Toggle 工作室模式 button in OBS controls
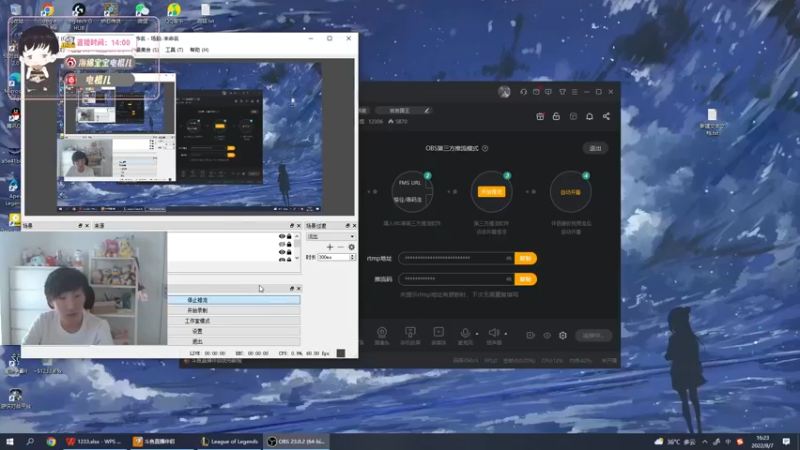800x450 pixels. click(x=234, y=321)
